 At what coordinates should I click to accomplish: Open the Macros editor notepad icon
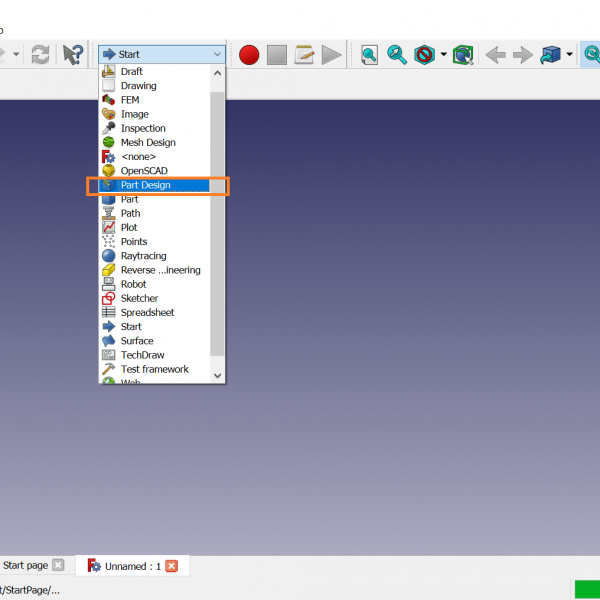(304, 54)
